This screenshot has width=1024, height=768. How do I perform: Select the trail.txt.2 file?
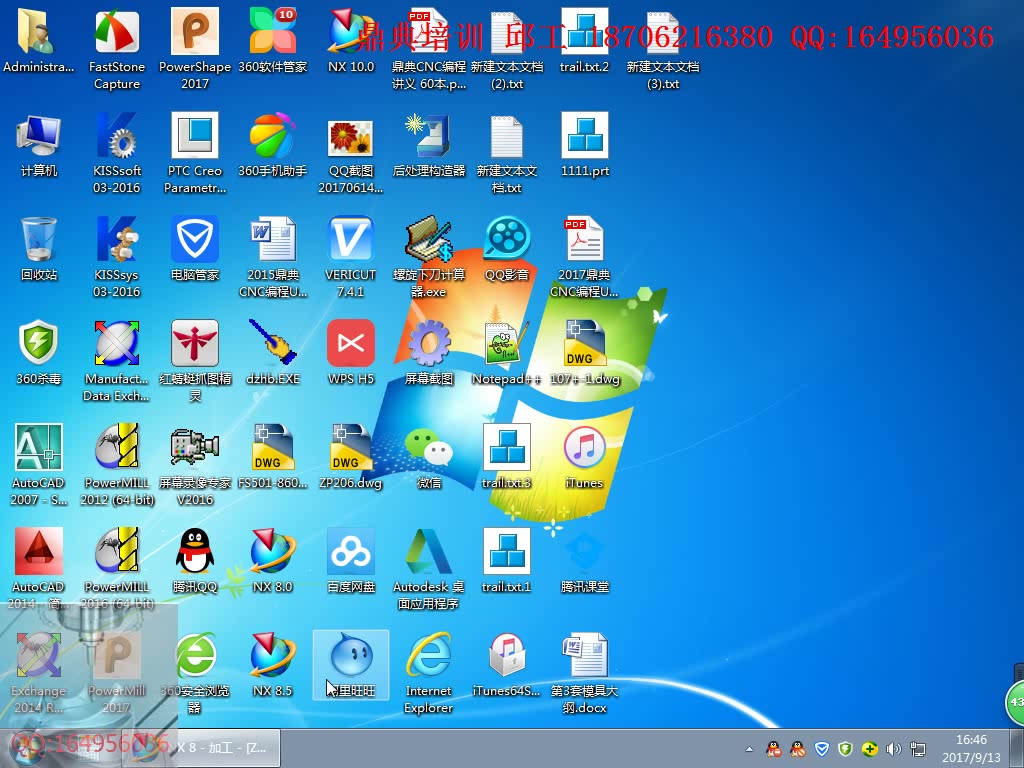point(584,40)
